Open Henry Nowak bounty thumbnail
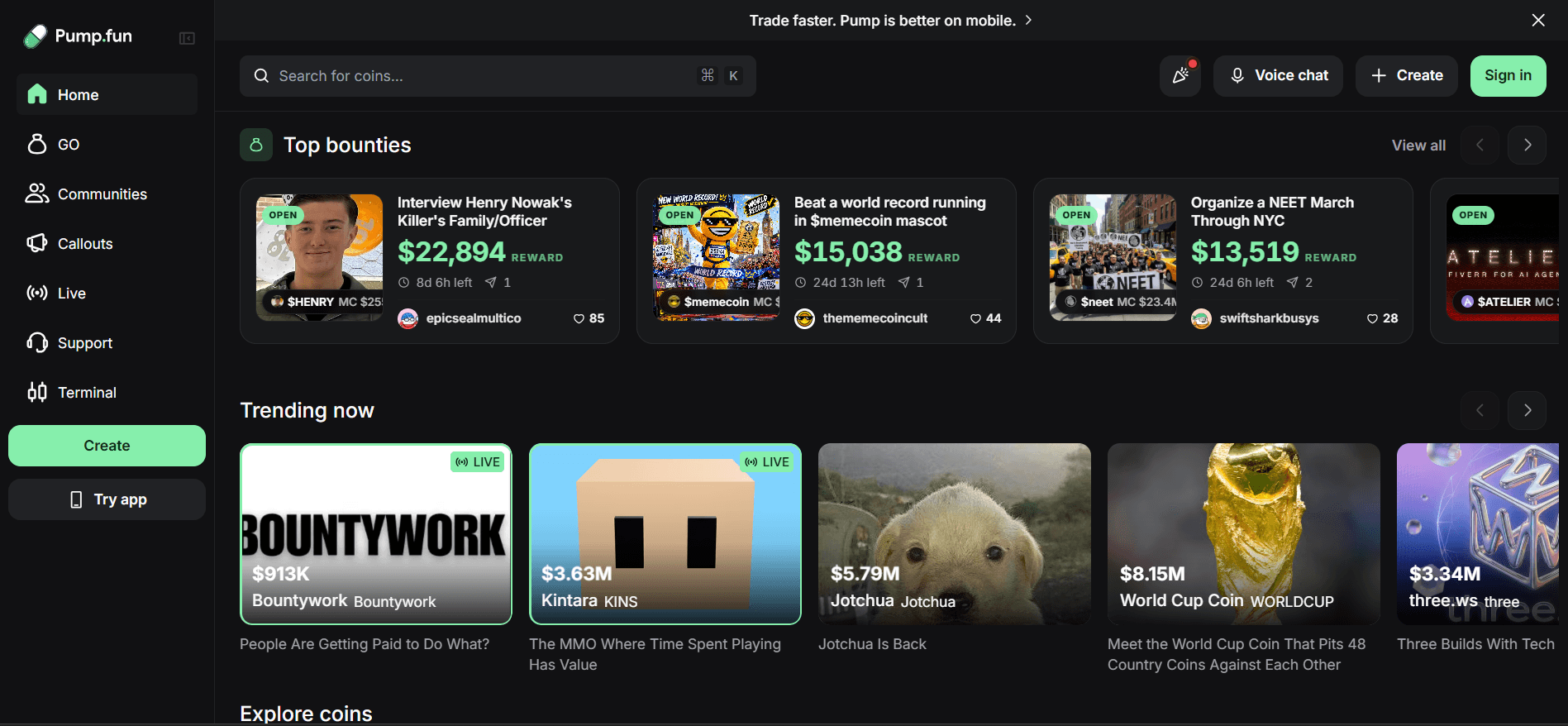This screenshot has width=1568, height=726. (320, 257)
